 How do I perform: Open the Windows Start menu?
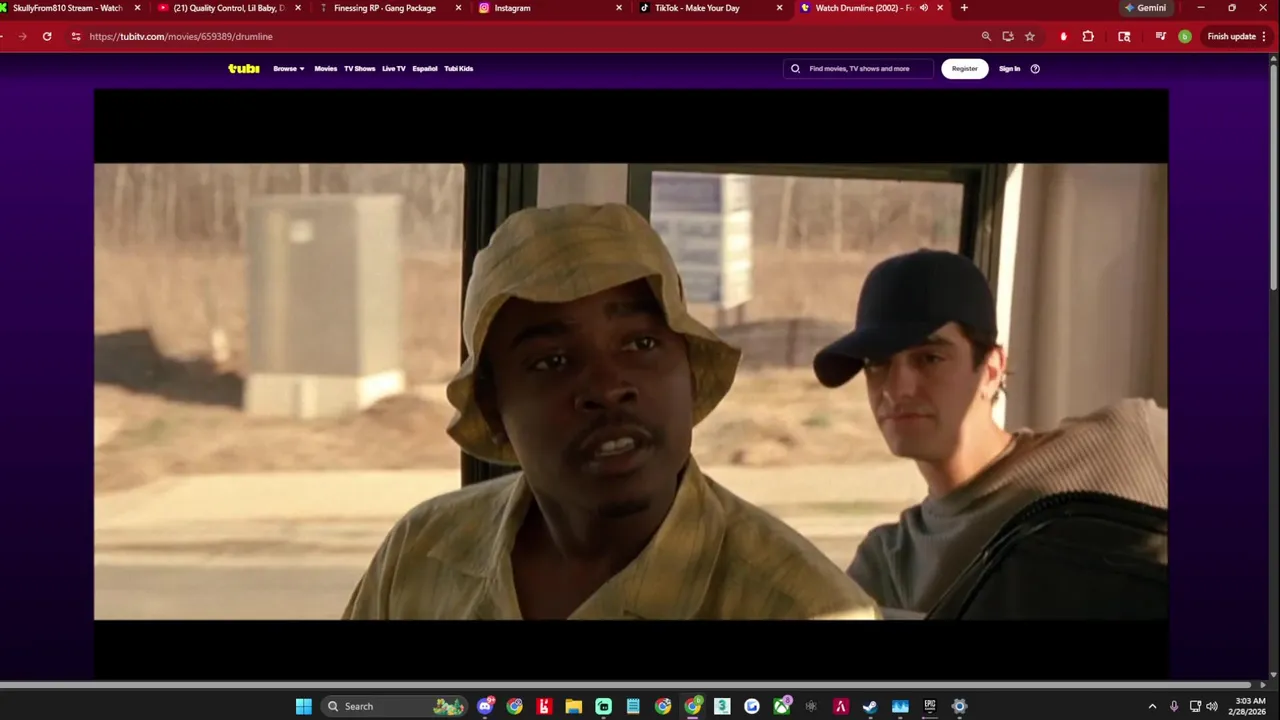[304, 706]
